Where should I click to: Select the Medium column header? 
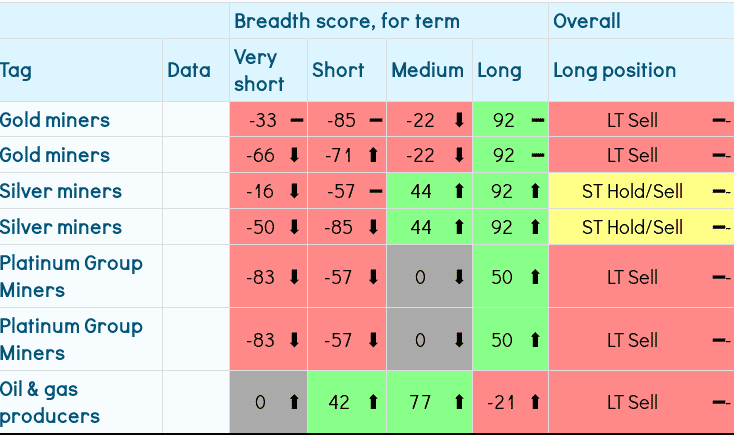[427, 70]
